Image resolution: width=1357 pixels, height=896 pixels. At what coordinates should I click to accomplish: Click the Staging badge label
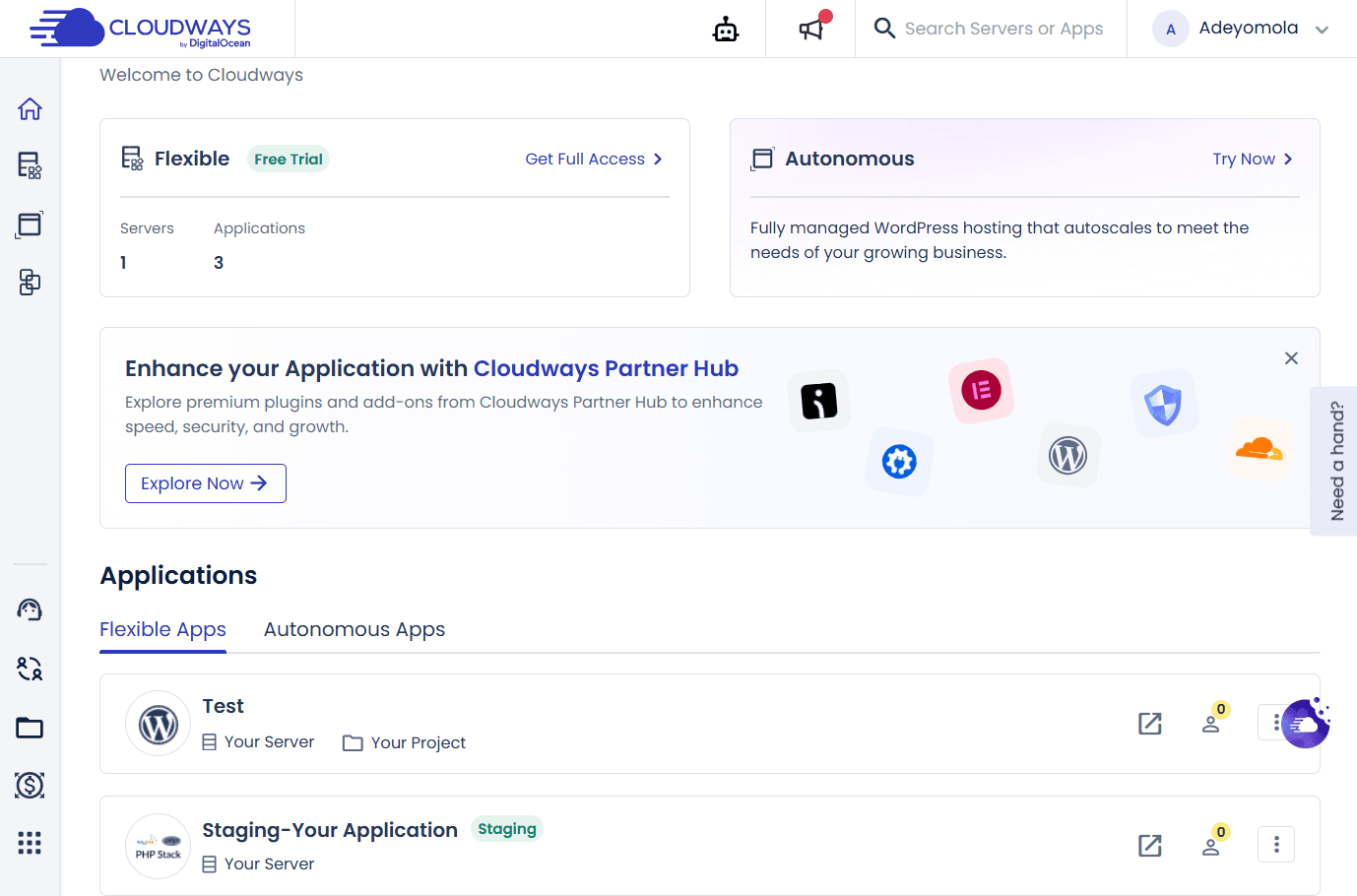tap(507, 829)
